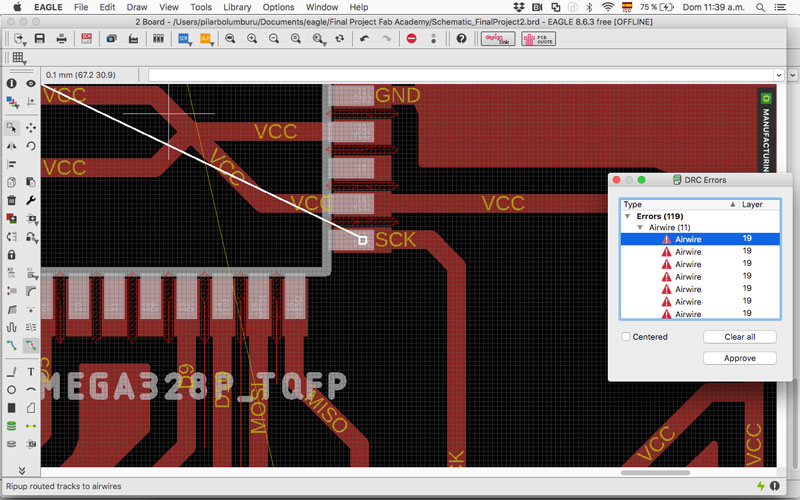The height and width of the screenshot is (500, 800).
Task: Open the Open-file dropdown arrow
Action: [x=24, y=43]
